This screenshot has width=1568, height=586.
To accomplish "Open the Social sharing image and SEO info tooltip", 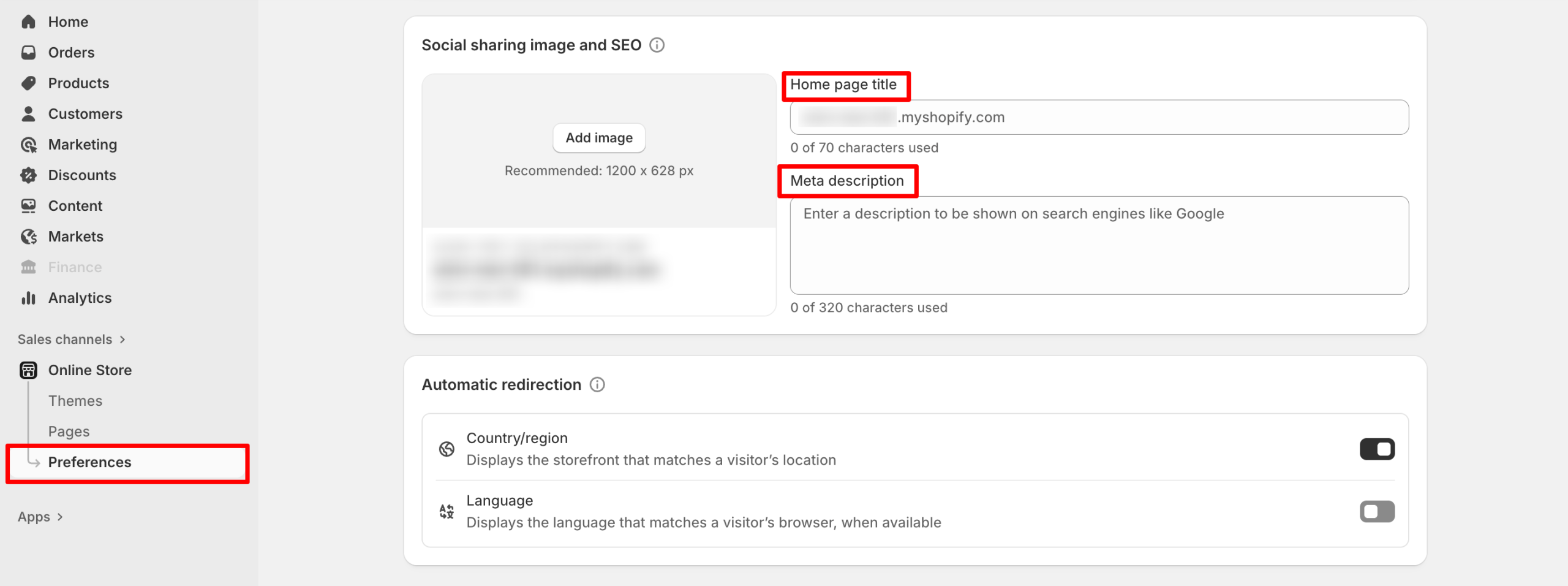I will [657, 45].
